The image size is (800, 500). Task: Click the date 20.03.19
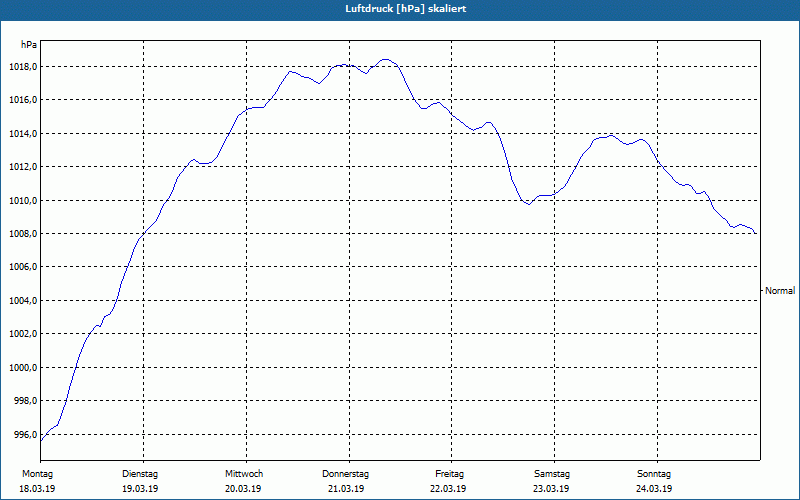[243, 489]
